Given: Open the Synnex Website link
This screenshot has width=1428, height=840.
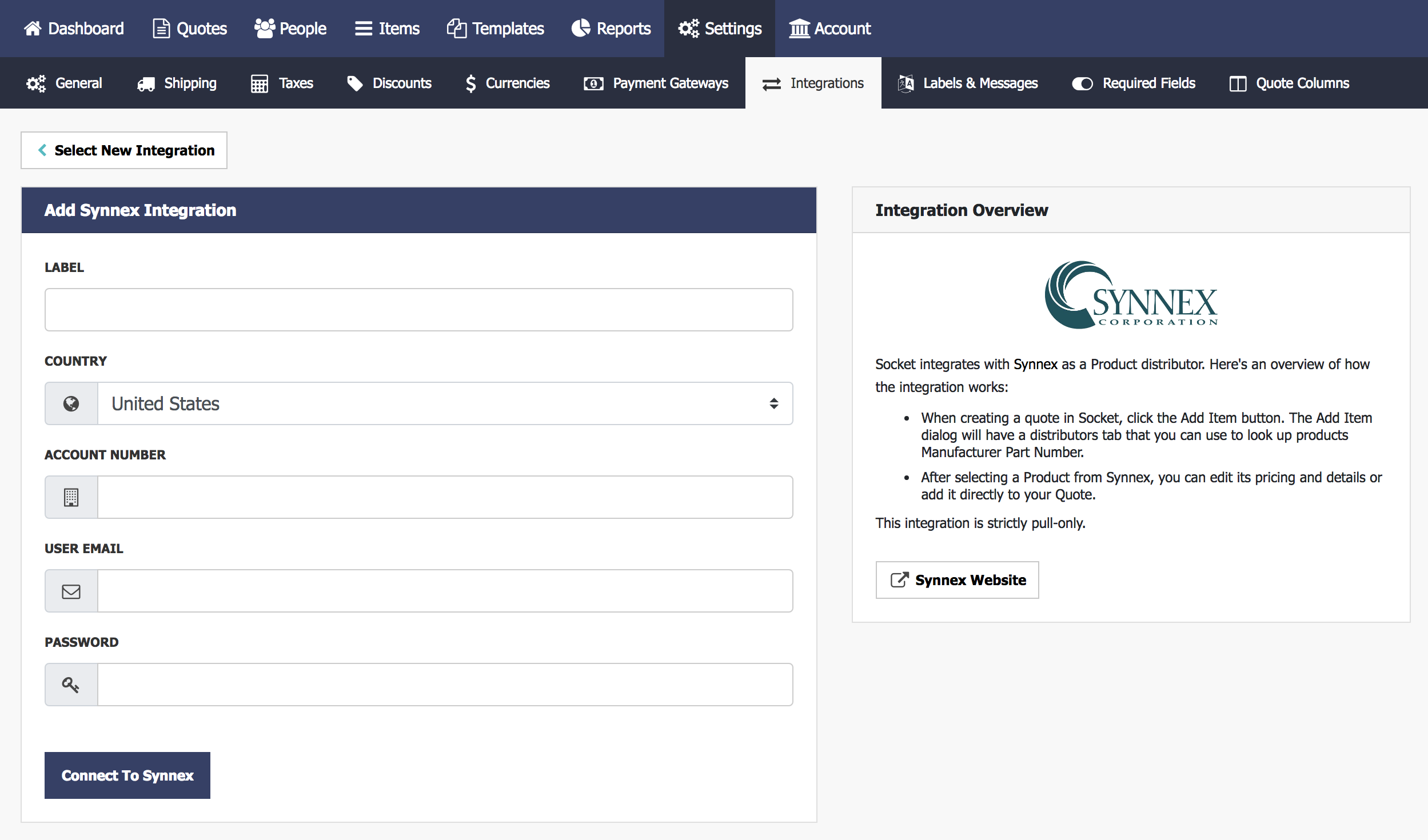Looking at the screenshot, I should pyautogui.click(x=958, y=580).
